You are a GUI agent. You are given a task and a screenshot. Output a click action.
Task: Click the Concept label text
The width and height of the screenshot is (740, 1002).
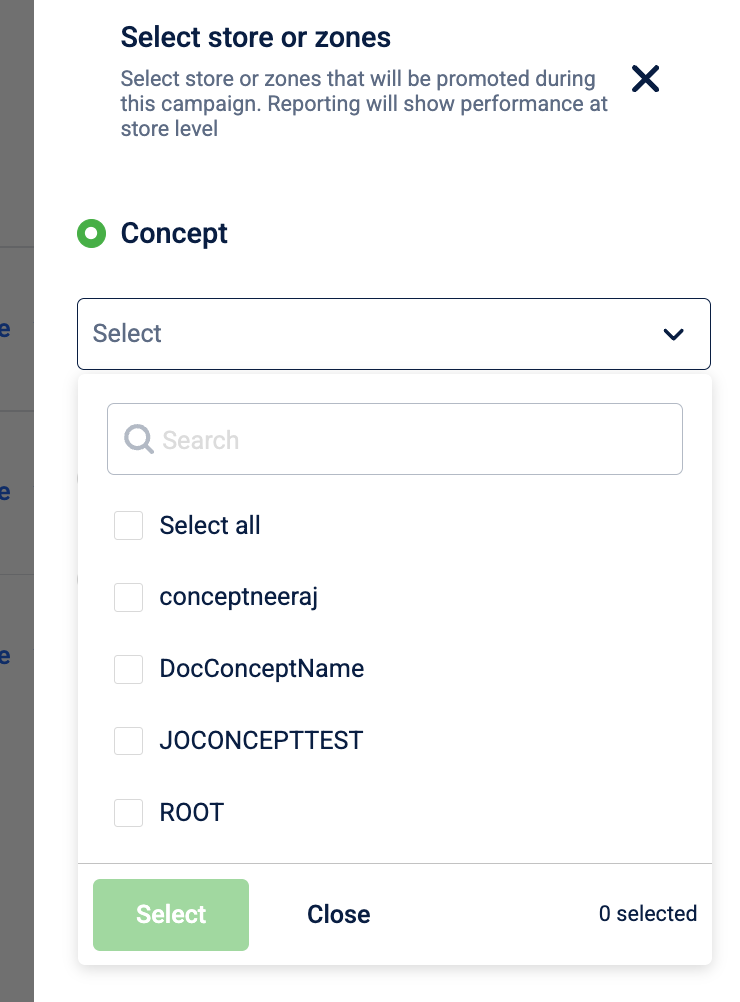174,234
